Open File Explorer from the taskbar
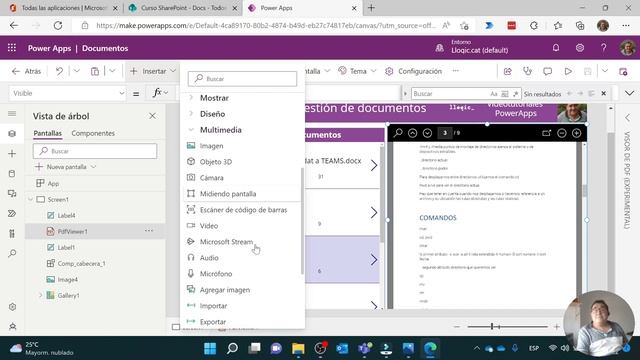Viewport: 640px width, 360px height. tap(298, 348)
